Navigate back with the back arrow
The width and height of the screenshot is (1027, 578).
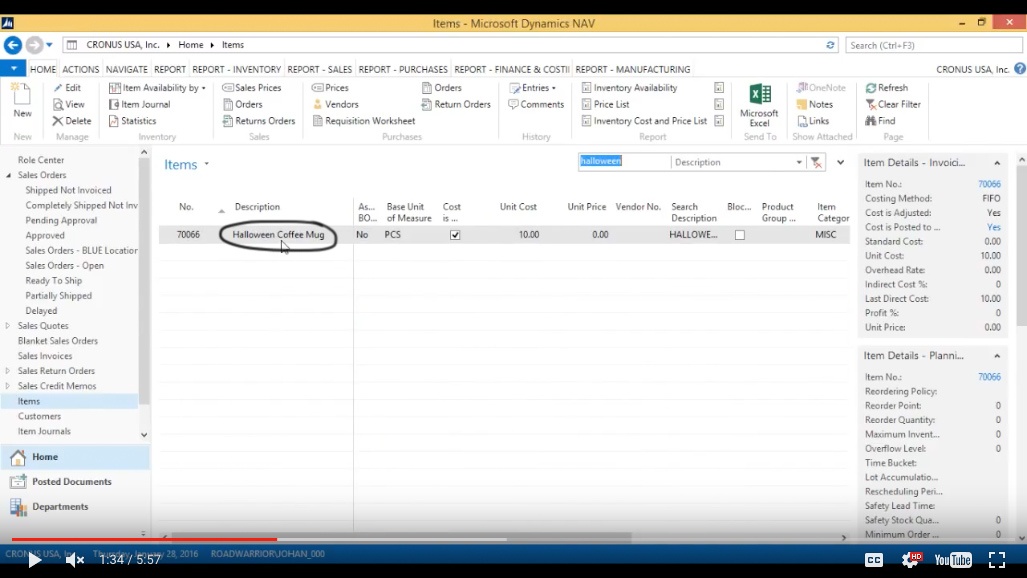tap(12, 45)
